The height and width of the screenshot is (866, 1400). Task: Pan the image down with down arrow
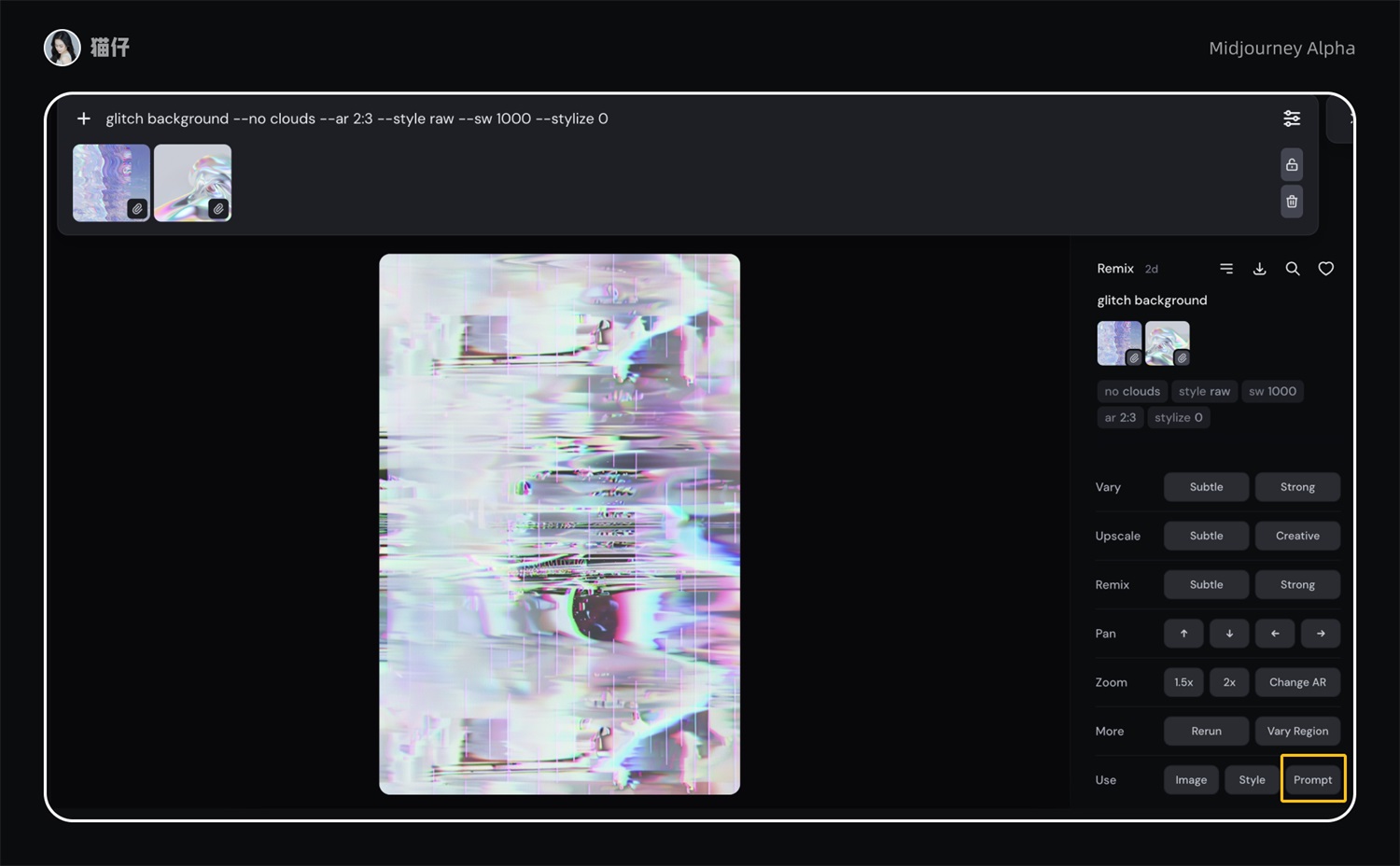click(1229, 634)
